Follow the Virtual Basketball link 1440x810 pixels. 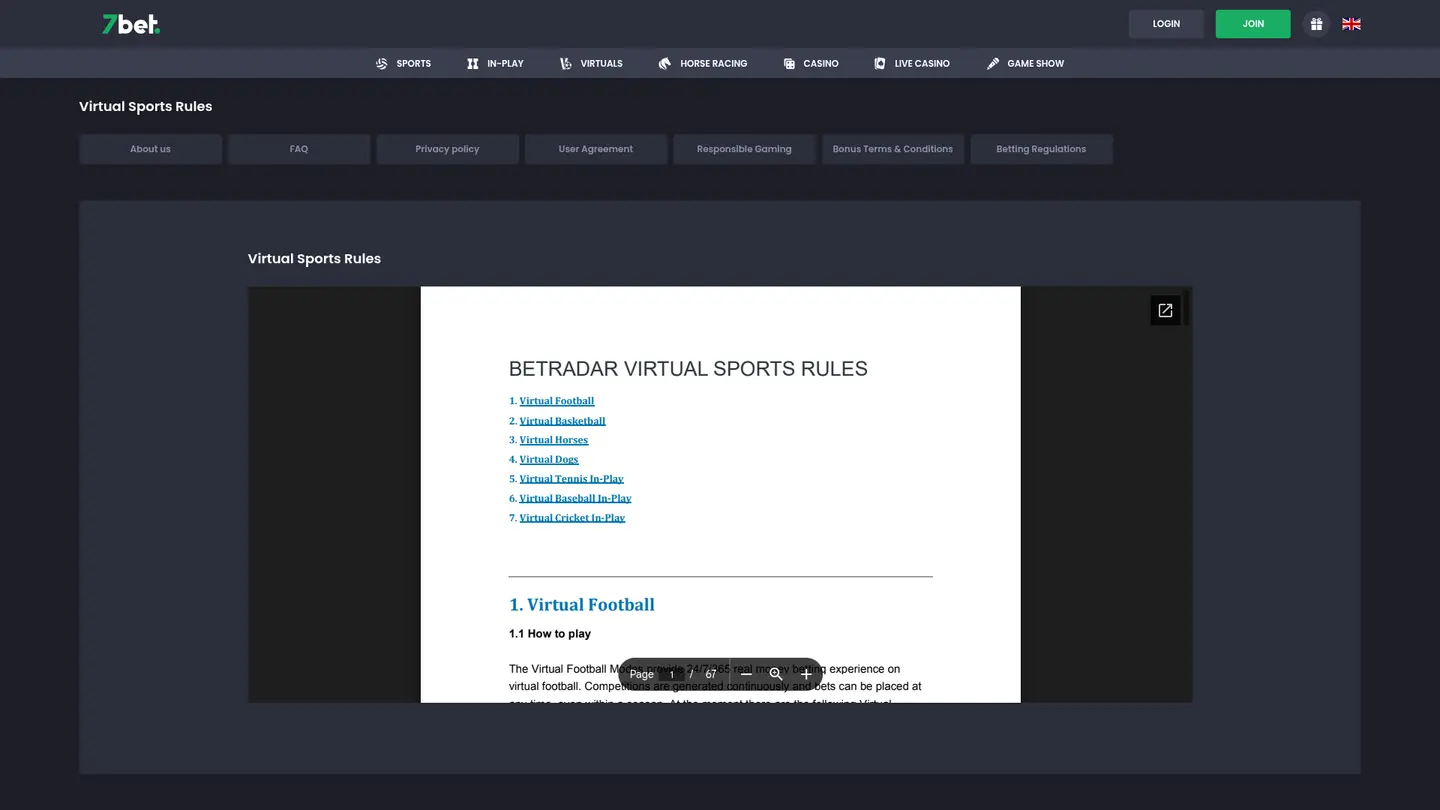(x=562, y=421)
